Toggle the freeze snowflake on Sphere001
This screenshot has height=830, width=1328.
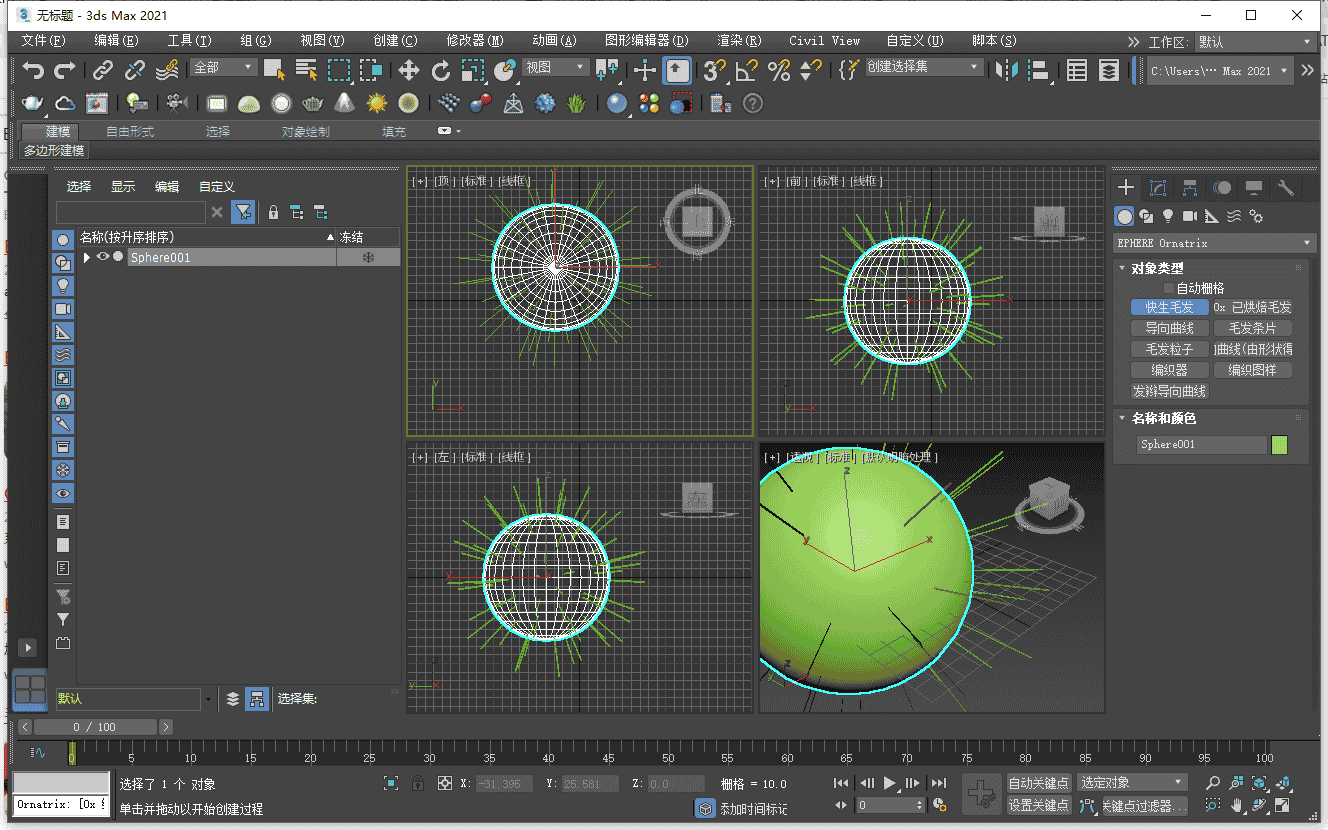pos(368,257)
